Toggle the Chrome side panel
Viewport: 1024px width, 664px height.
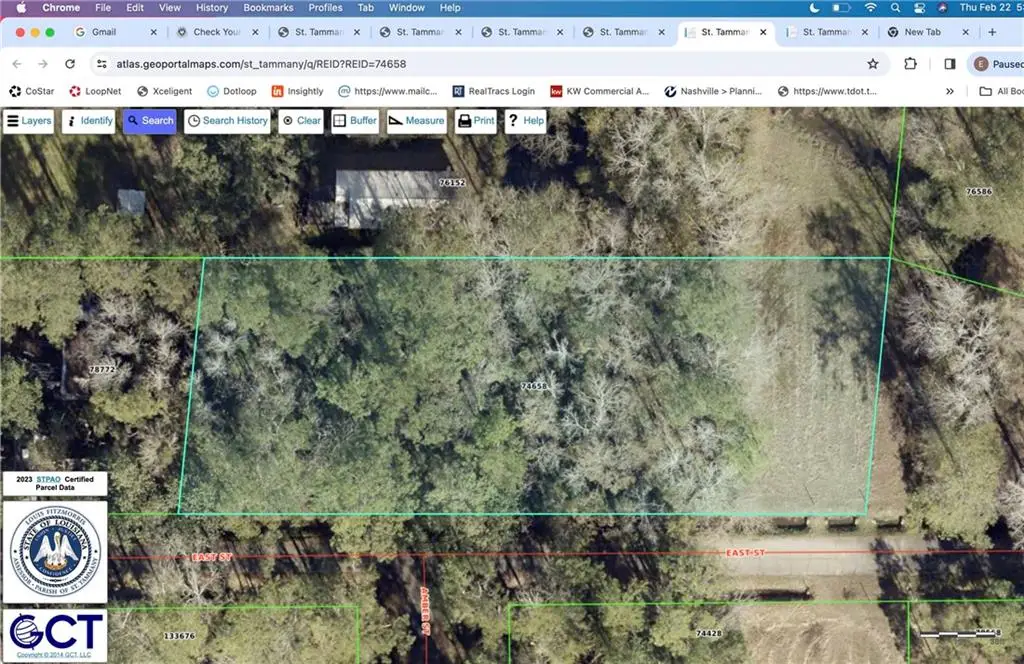[x=949, y=64]
